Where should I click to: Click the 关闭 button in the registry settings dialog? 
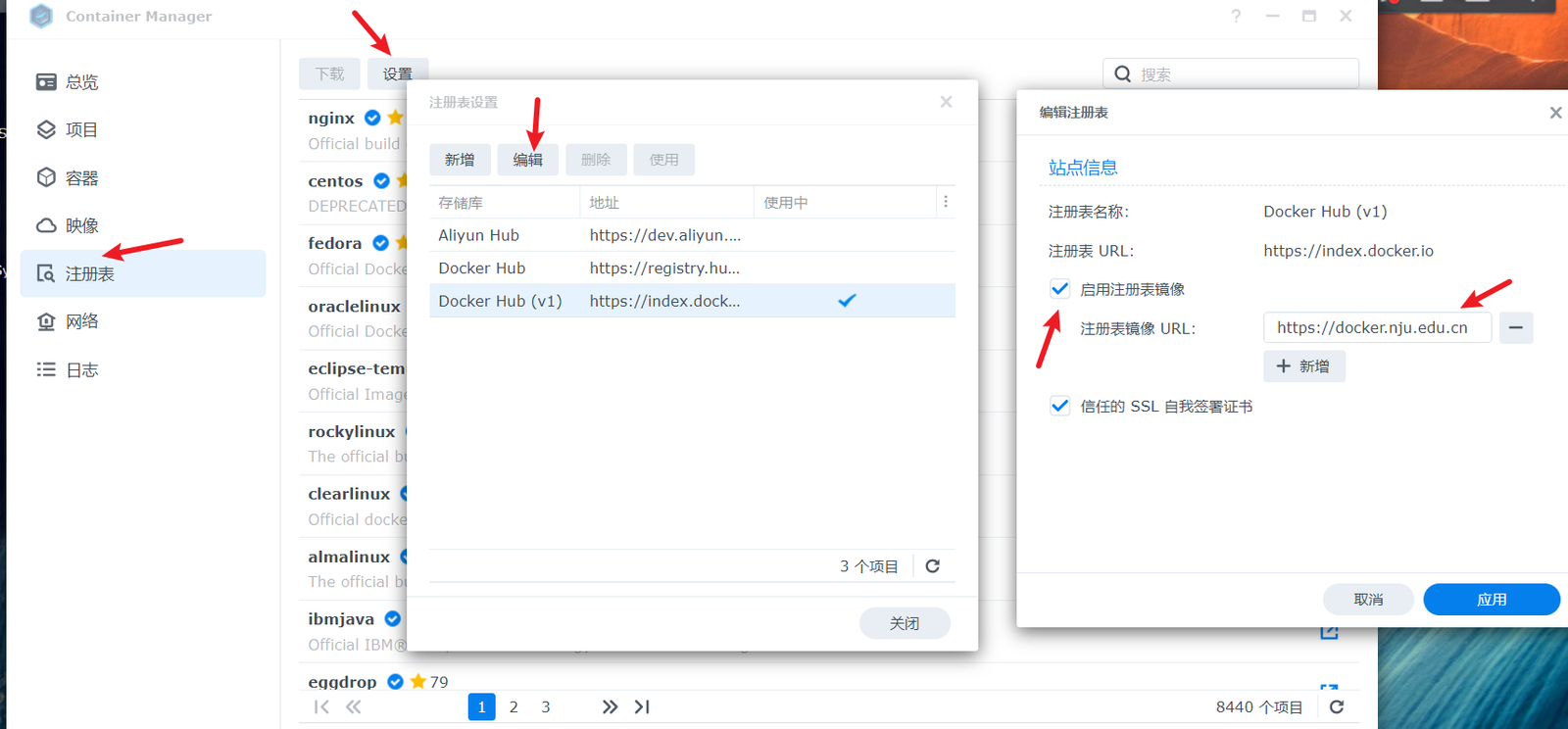pos(905,623)
